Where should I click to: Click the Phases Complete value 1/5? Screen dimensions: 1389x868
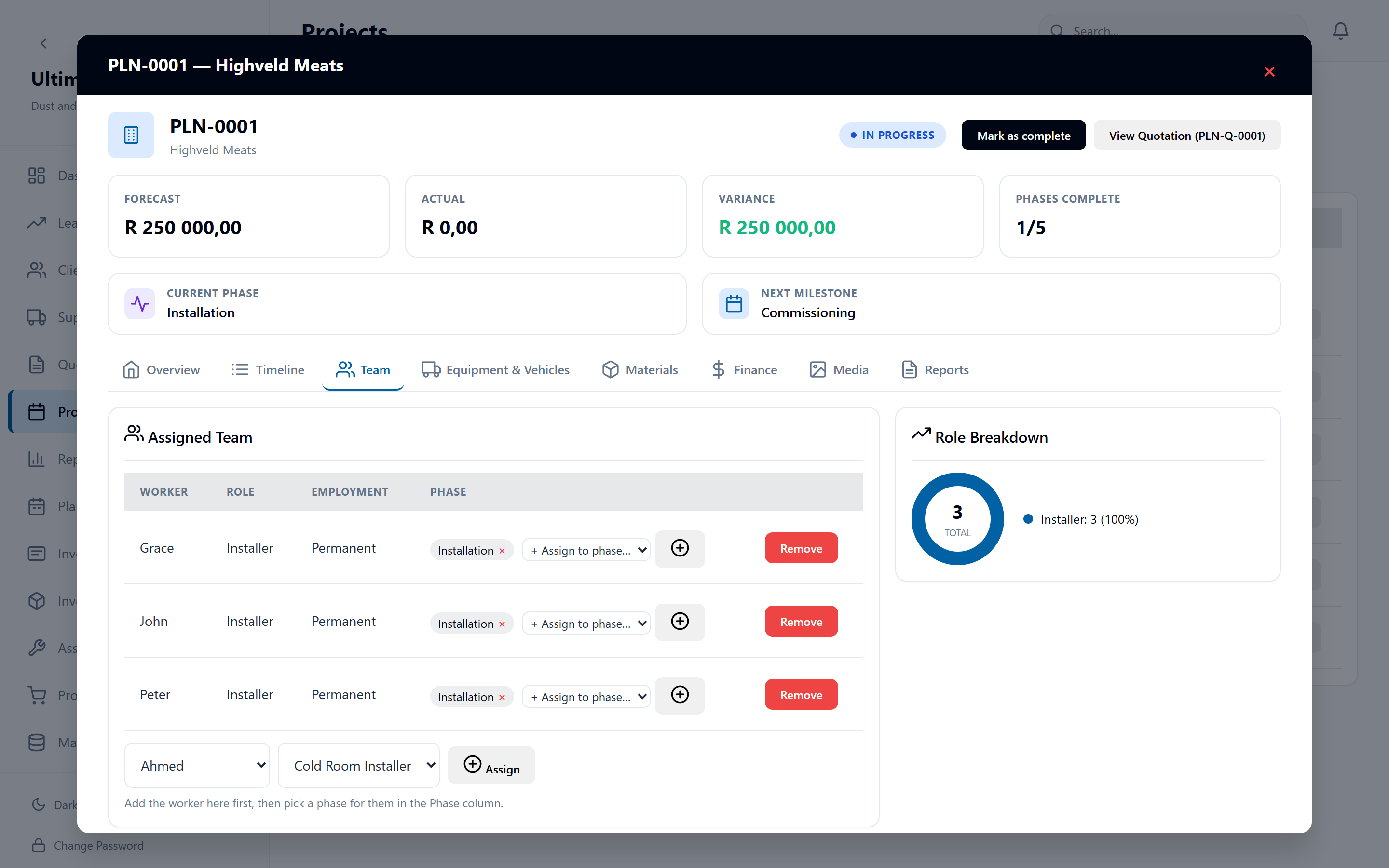(1030, 228)
